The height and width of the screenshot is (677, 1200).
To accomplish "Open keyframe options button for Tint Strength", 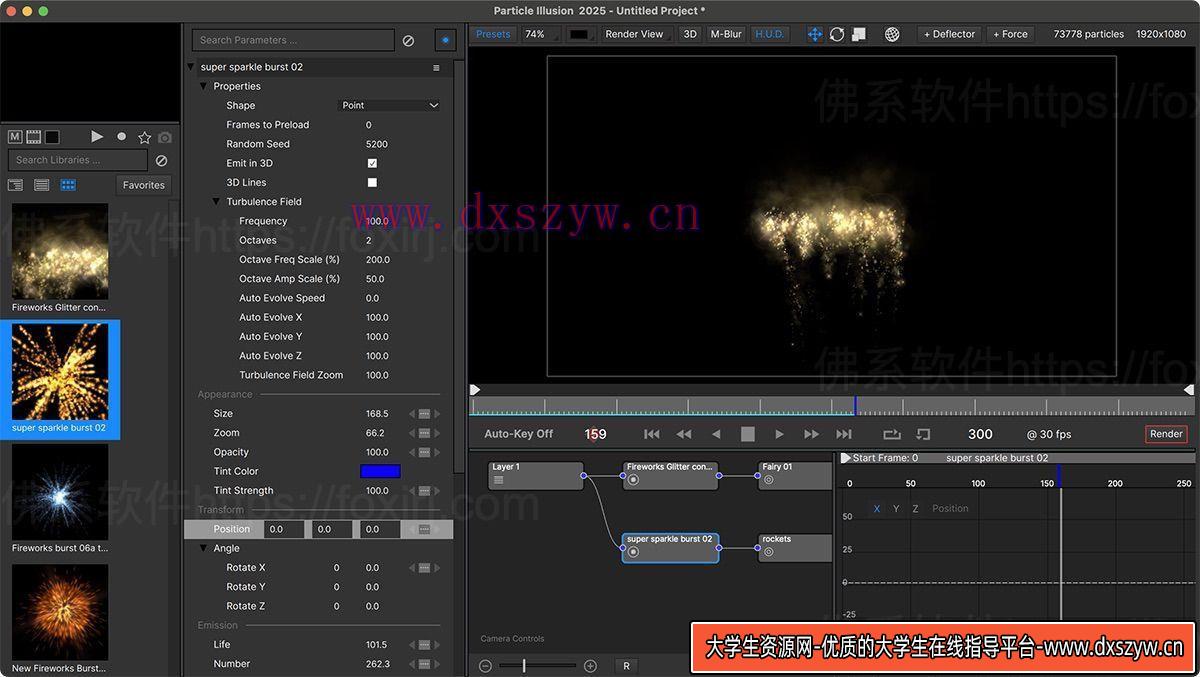I will click(x=424, y=490).
